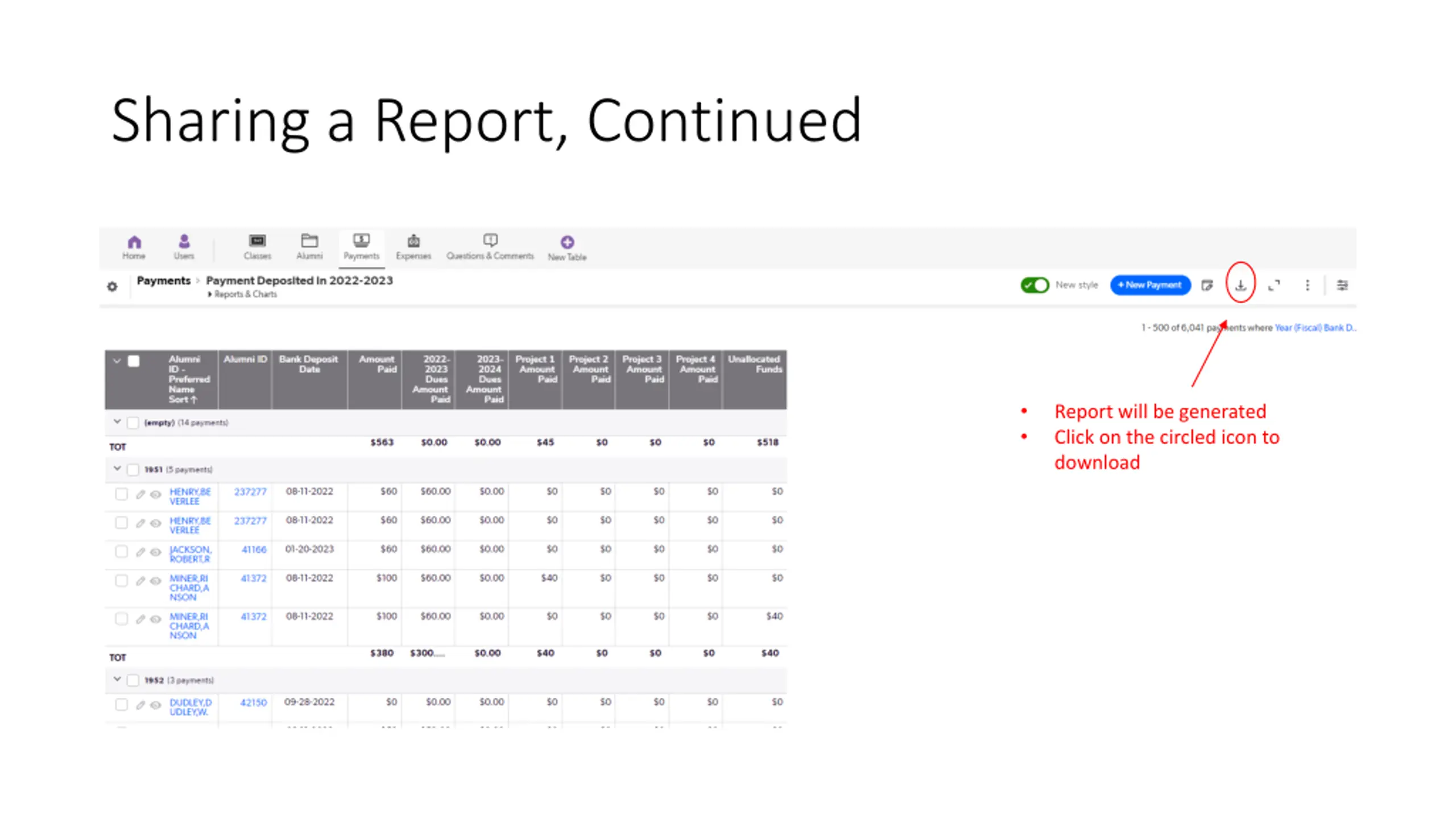
Task: Expand Reports & Charts
Action: [x=242, y=294]
